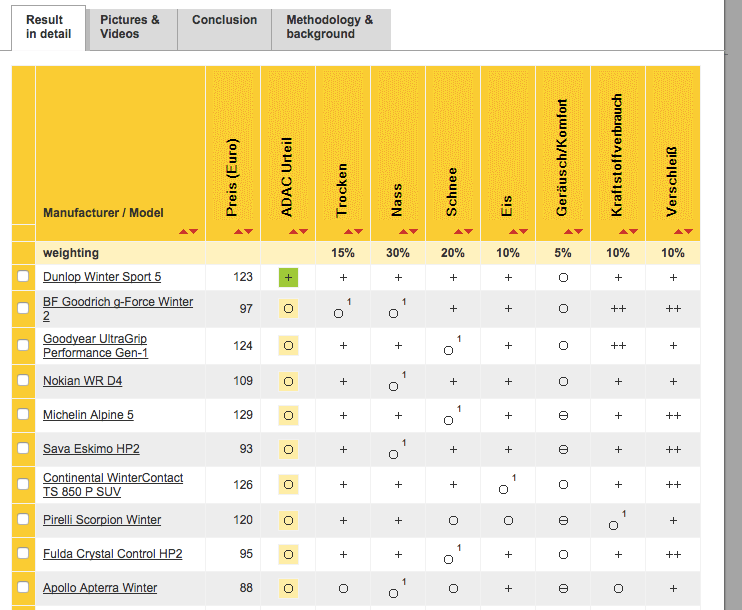Sort ascending by Manufacturer / Model arrow
This screenshot has width=742, height=610.
click(x=184, y=231)
